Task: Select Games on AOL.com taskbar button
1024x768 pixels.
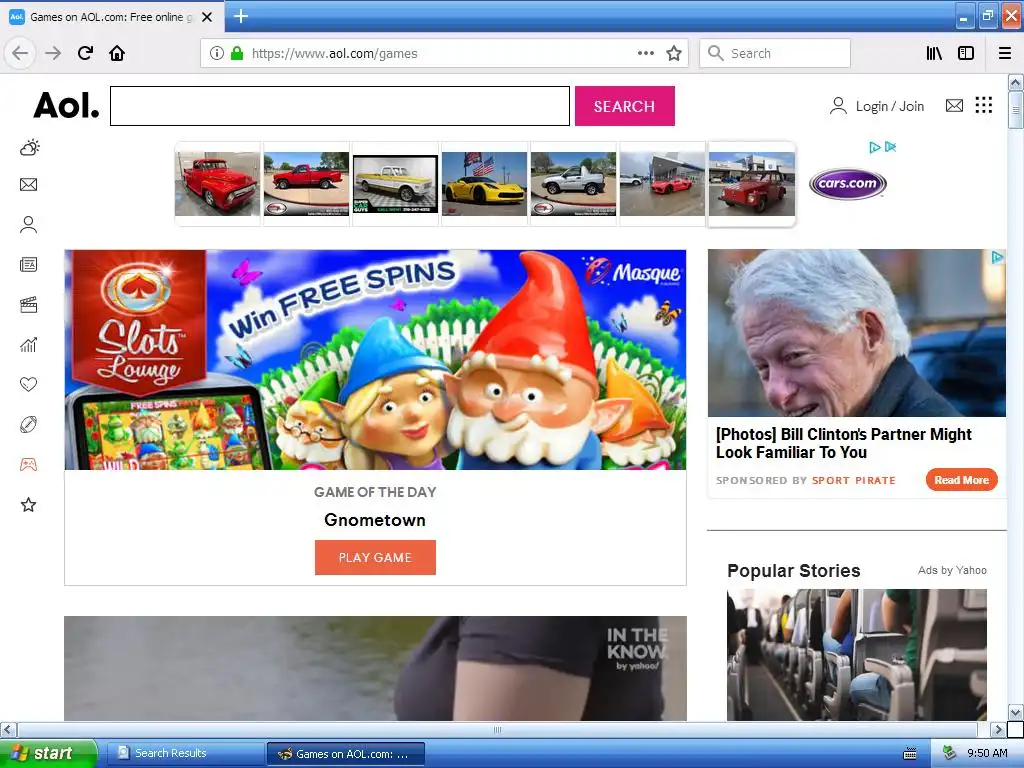Action: (345, 754)
